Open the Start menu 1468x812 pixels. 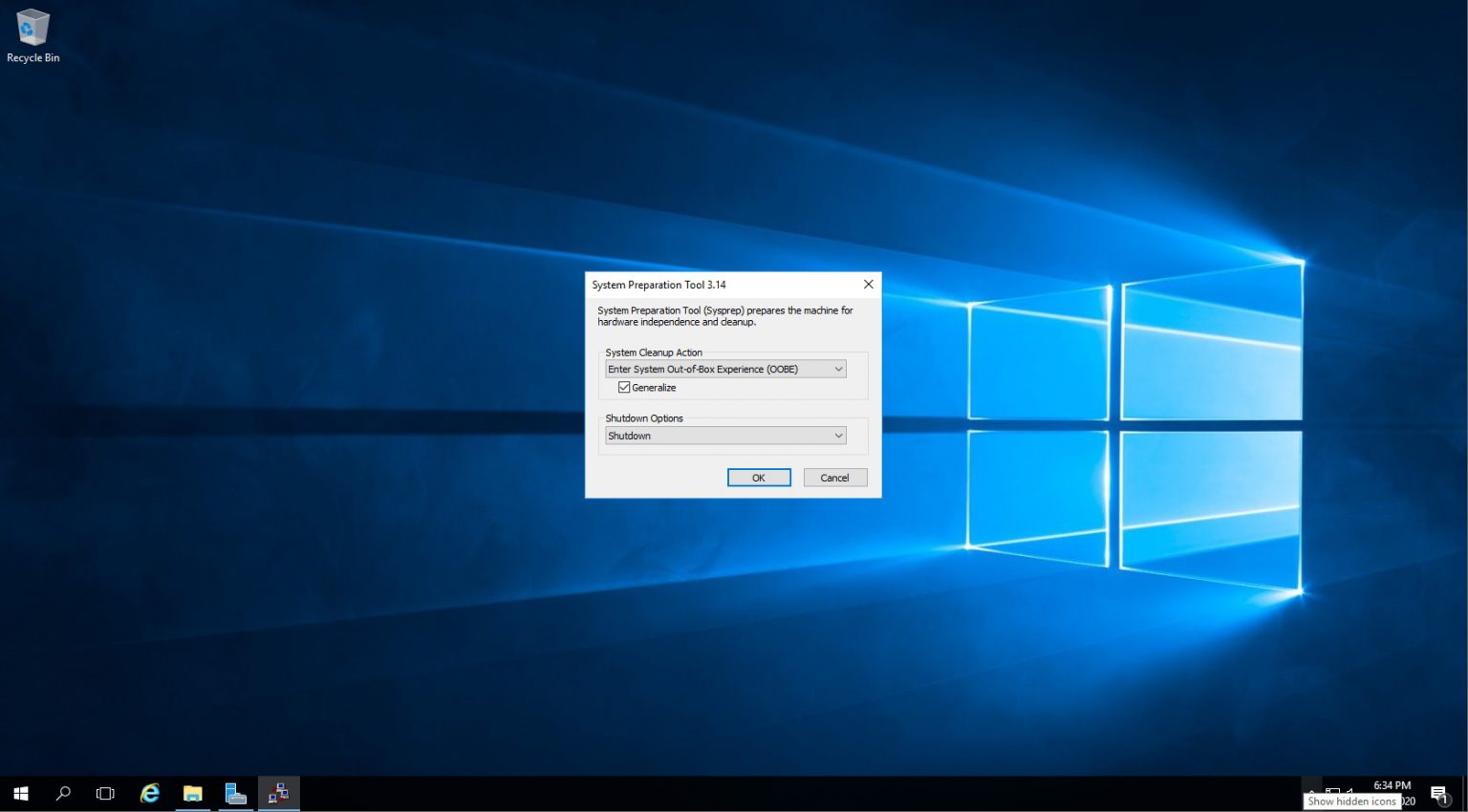(x=20, y=793)
